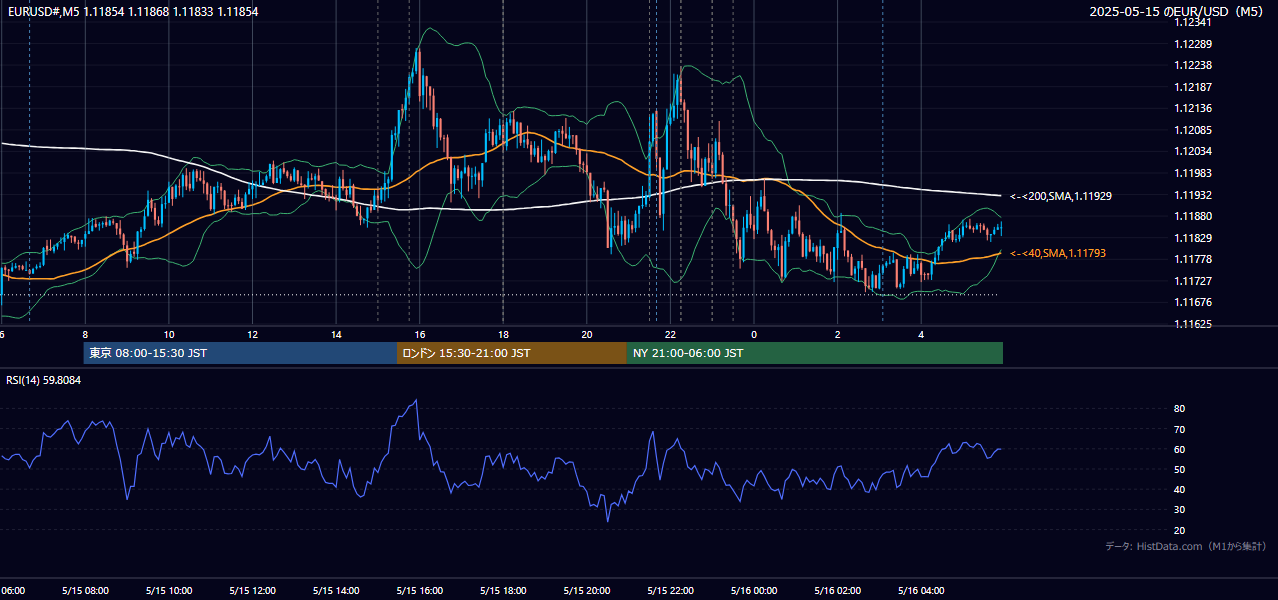Click price axis value 1.11727
Viewport: 1278px width, 600px height.
pos(1194,281)
